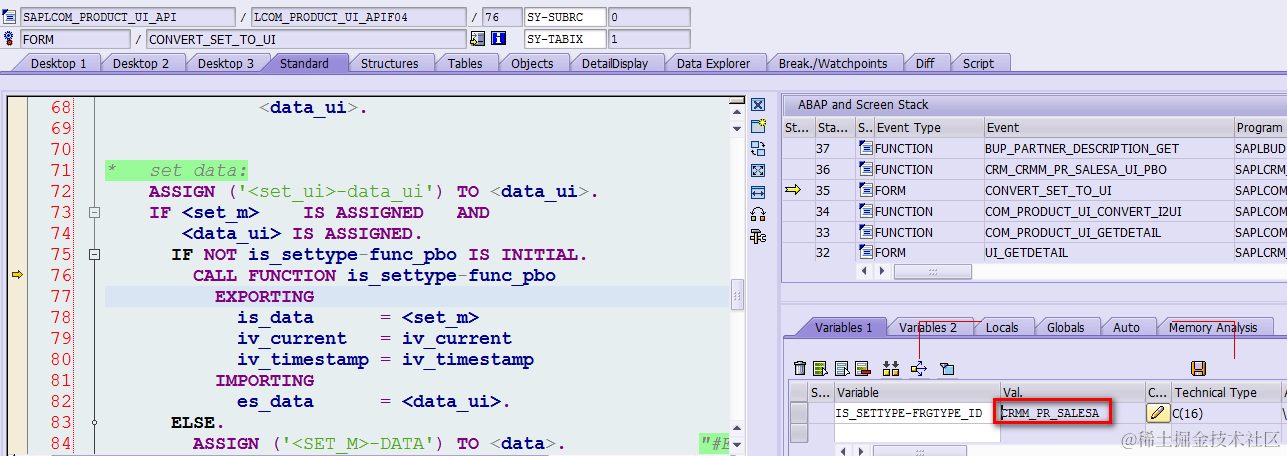Screen dimensions: 1287x456
Task: Click the horizontal maximize side icon
Action: 758,191
